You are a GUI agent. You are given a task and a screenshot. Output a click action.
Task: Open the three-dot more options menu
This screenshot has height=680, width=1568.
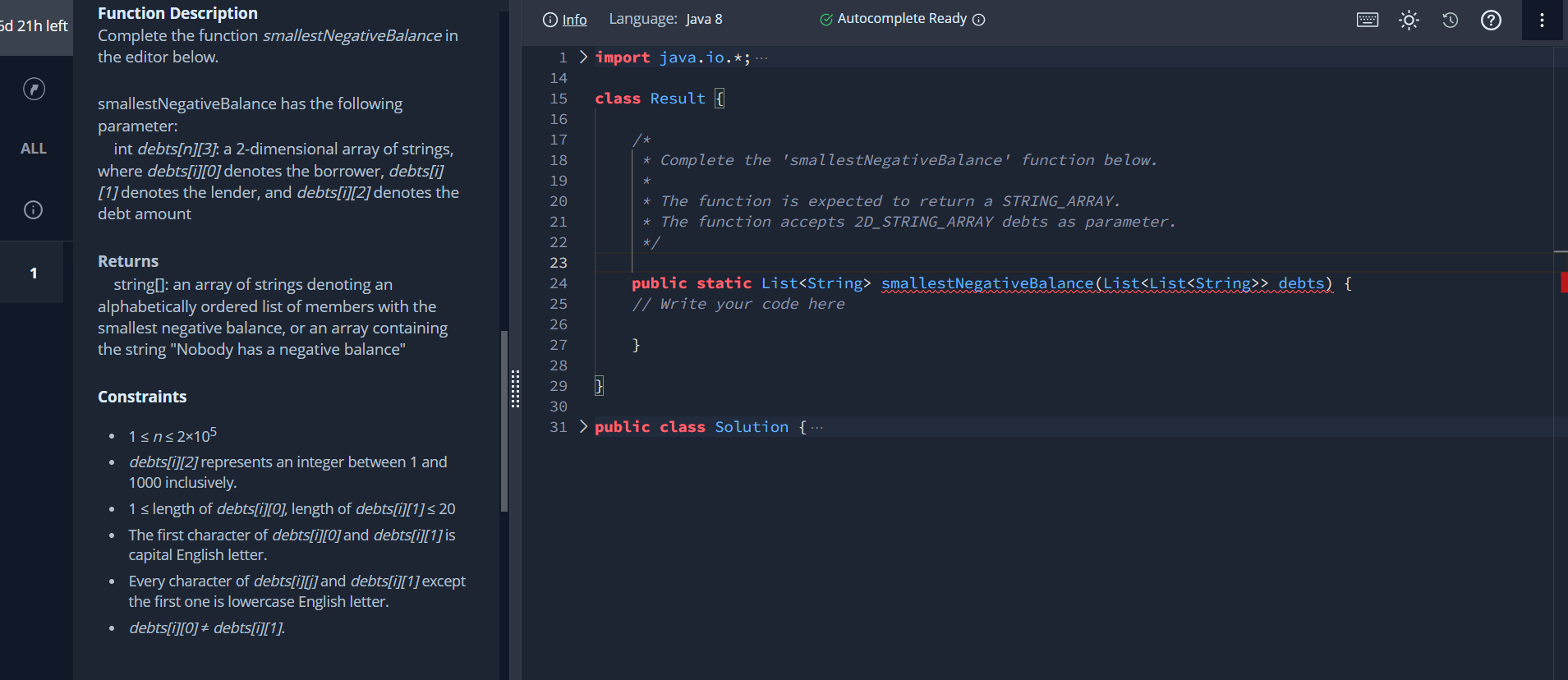pos(1542,20)
